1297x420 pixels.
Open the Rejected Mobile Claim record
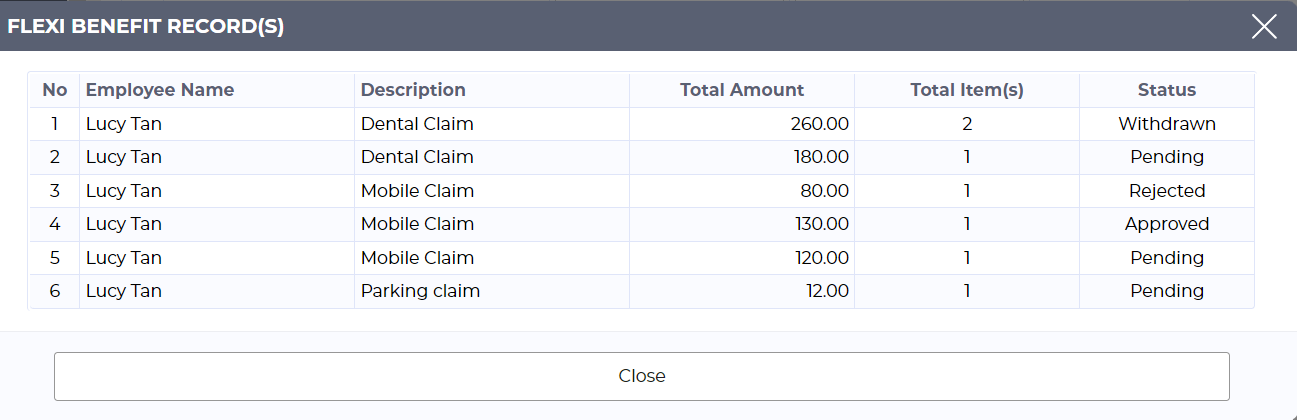[417, 191]
